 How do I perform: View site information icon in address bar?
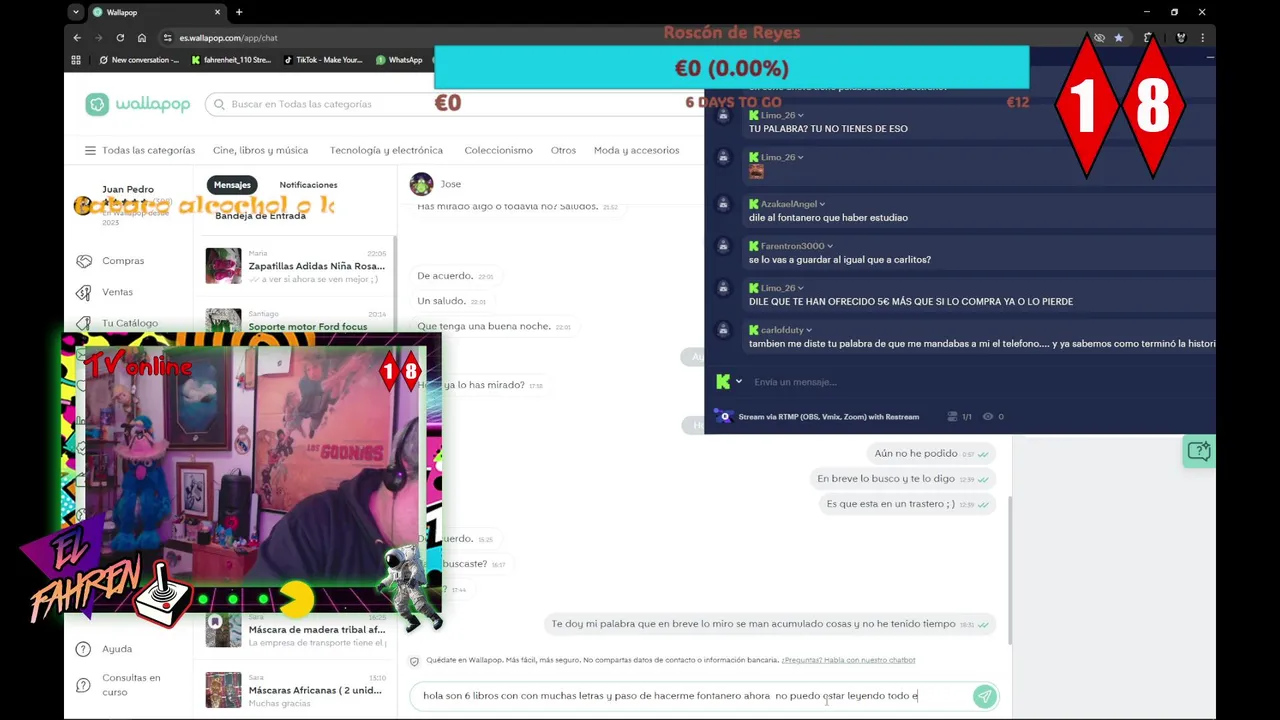tap(167, 38)
